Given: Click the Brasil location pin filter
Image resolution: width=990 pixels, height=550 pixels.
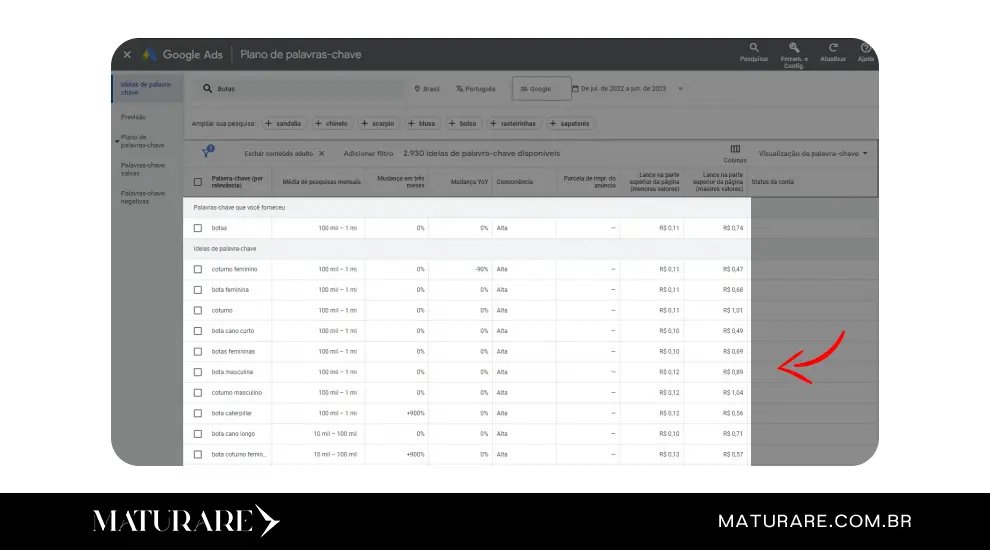Looking at the screenshot, I should 427,89.
